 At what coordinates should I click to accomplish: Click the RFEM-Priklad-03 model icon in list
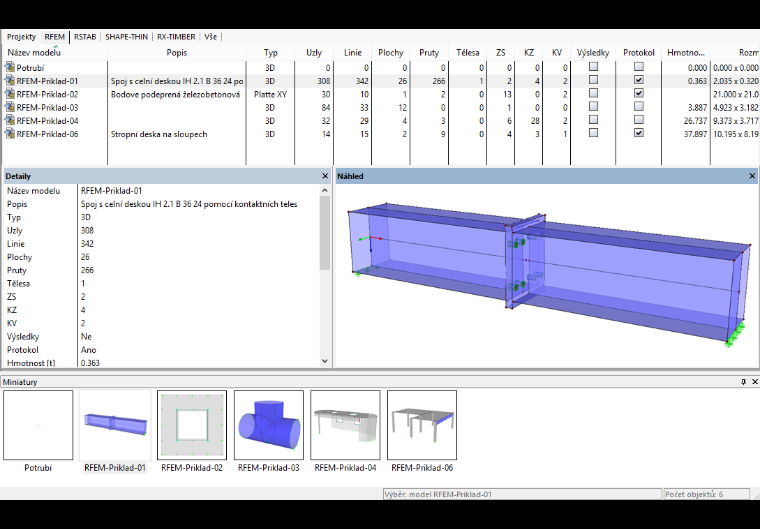pyautogui.click(x=10, y=108)
